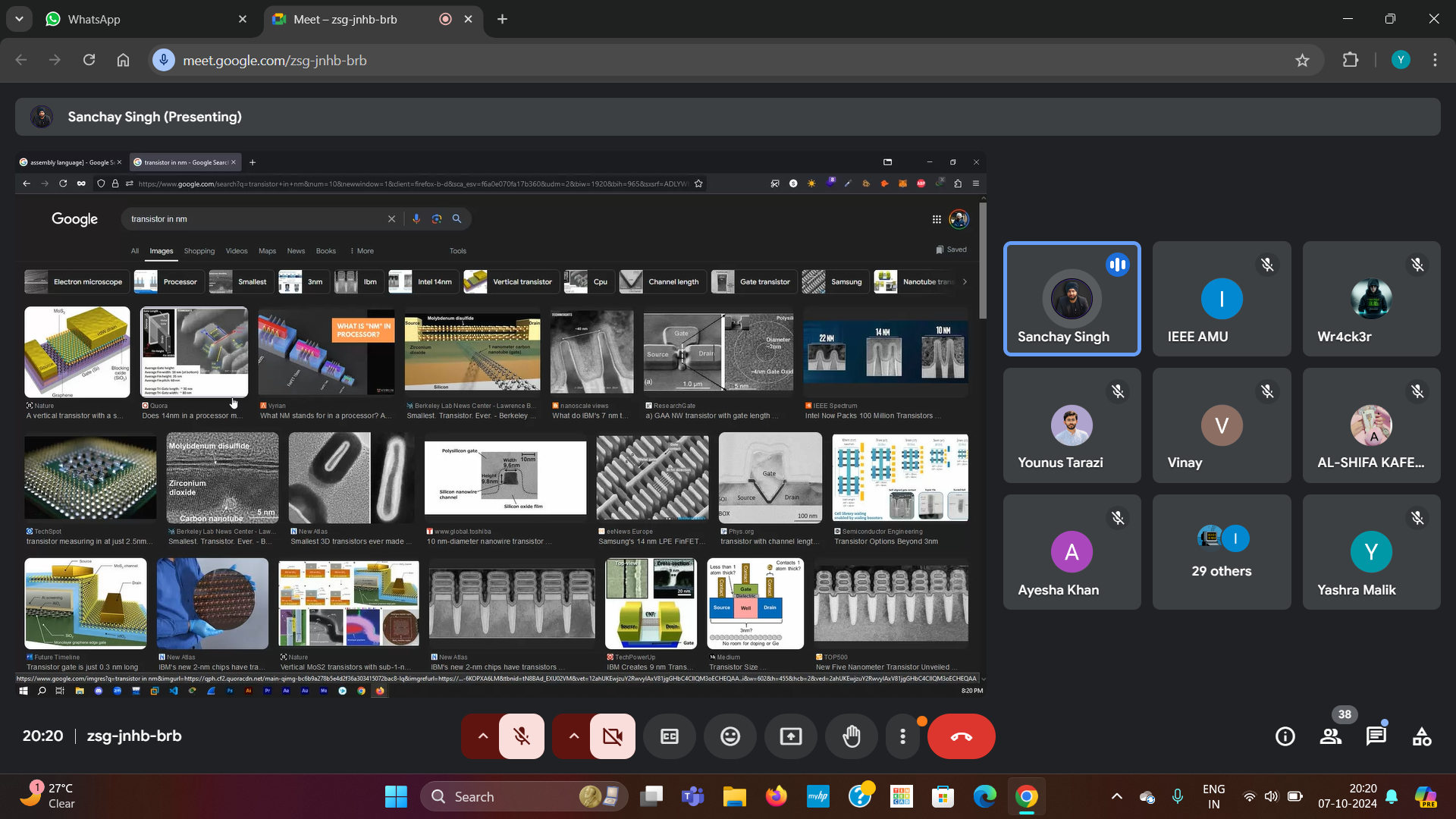Open meeting details info icon

tap(1285, 736)
